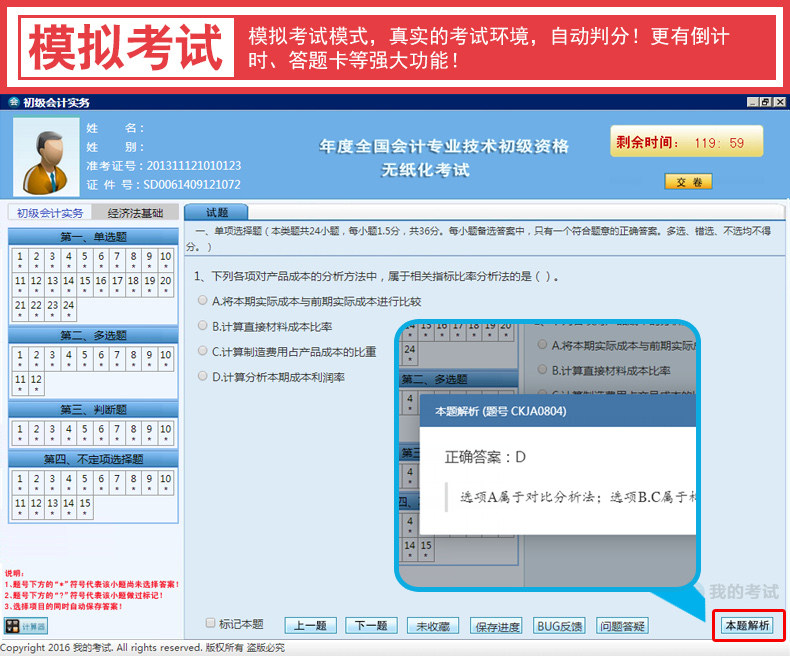Click the 剩余时间 countdown timer

click(x=687, y=142)
